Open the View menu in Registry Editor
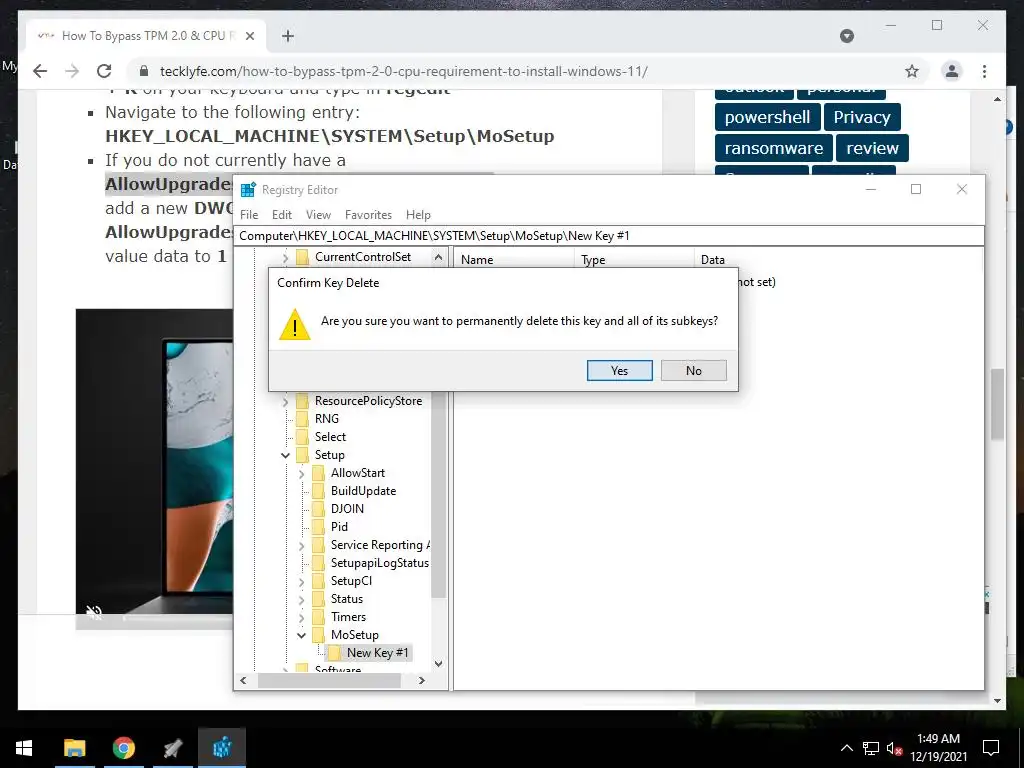The width and height of the screenshot is (1024, 768). [318, 215]
